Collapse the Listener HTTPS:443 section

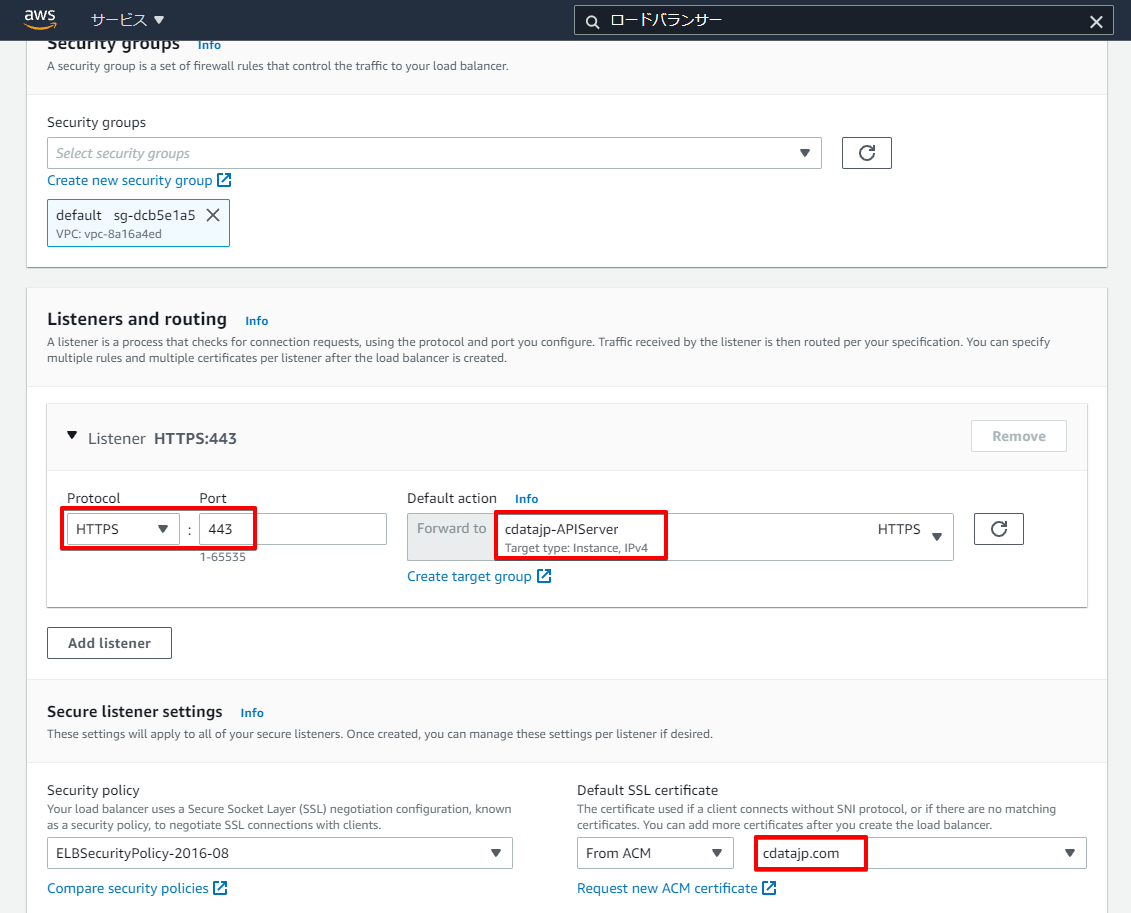(x=71, y=436)
